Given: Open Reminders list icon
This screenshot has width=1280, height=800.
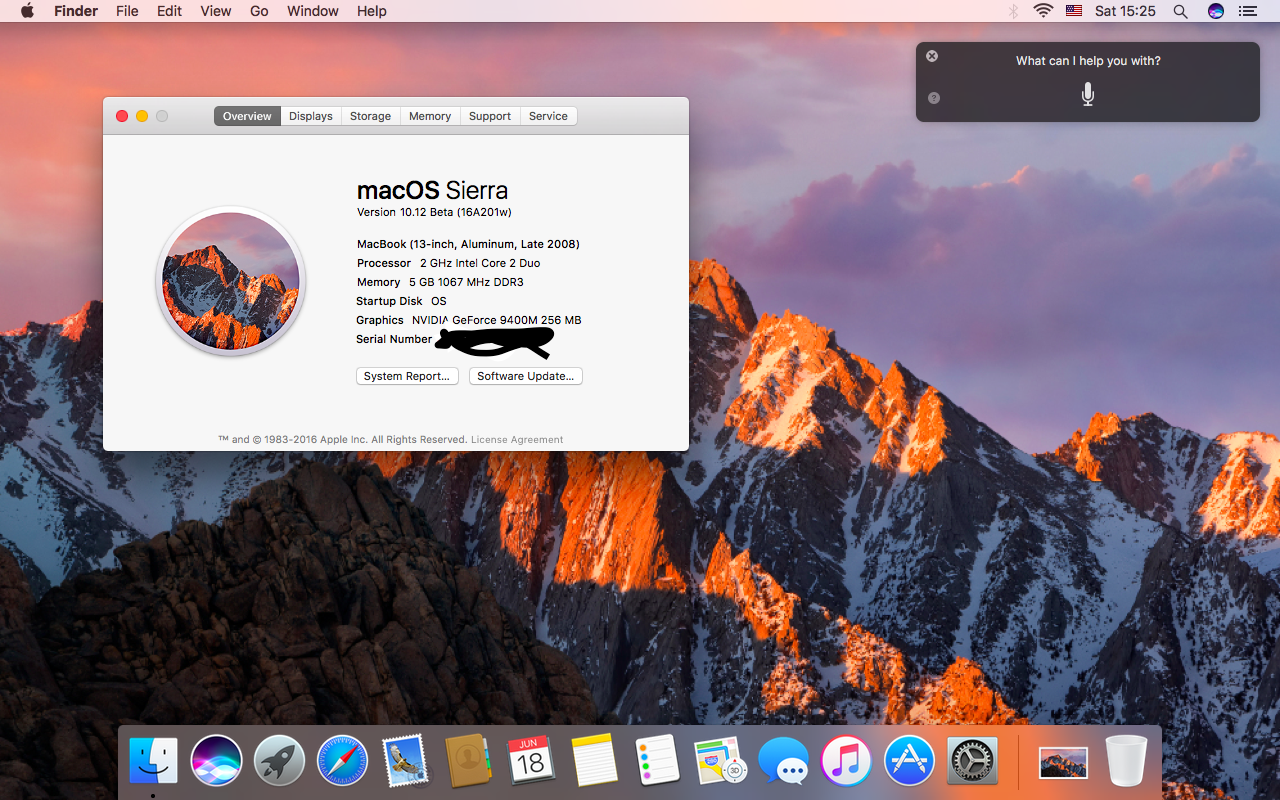Looking at the screenshot, I should click(658, 761).
